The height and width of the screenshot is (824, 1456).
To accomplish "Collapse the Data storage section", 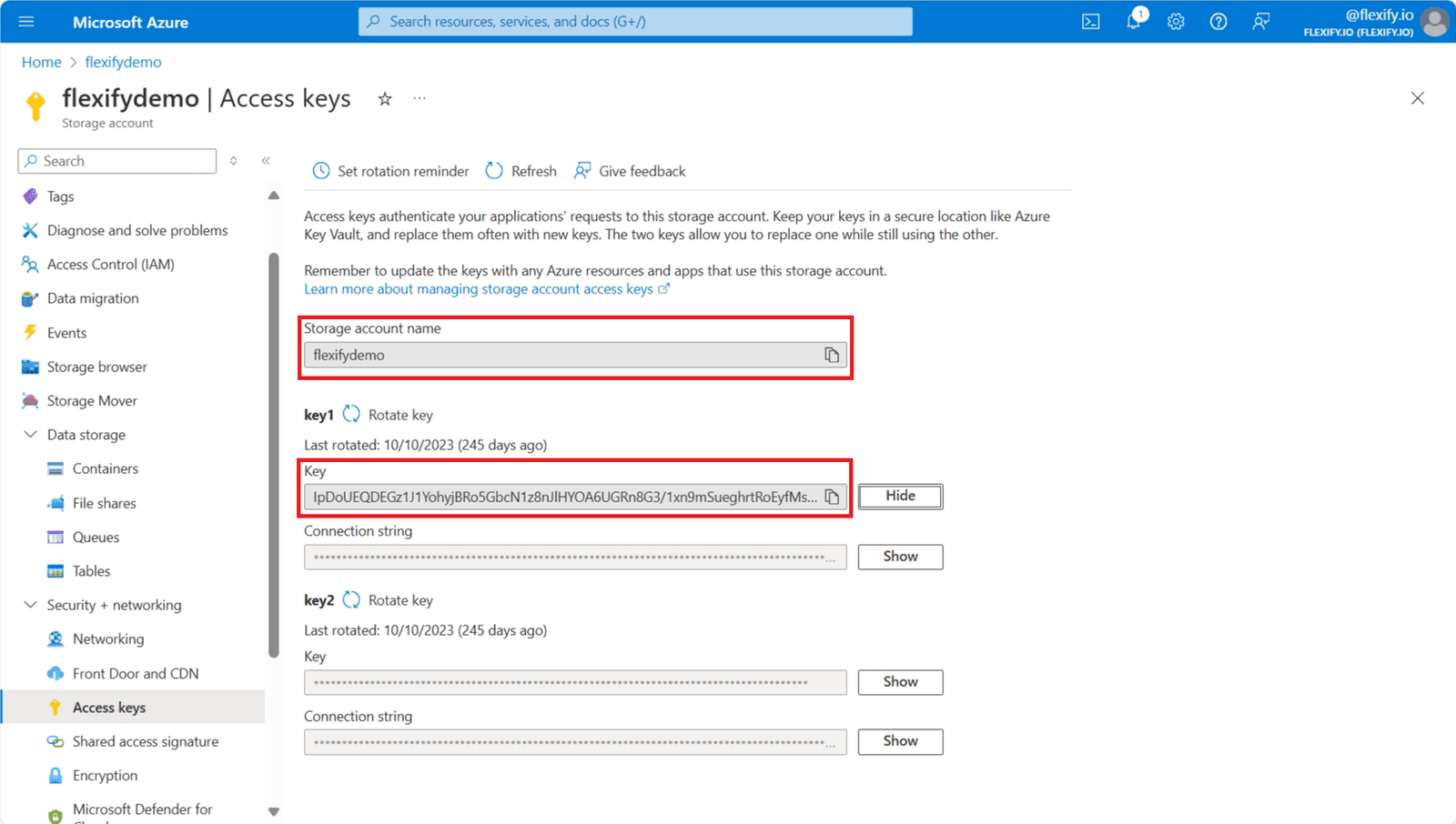I will [x=30, y=435].
